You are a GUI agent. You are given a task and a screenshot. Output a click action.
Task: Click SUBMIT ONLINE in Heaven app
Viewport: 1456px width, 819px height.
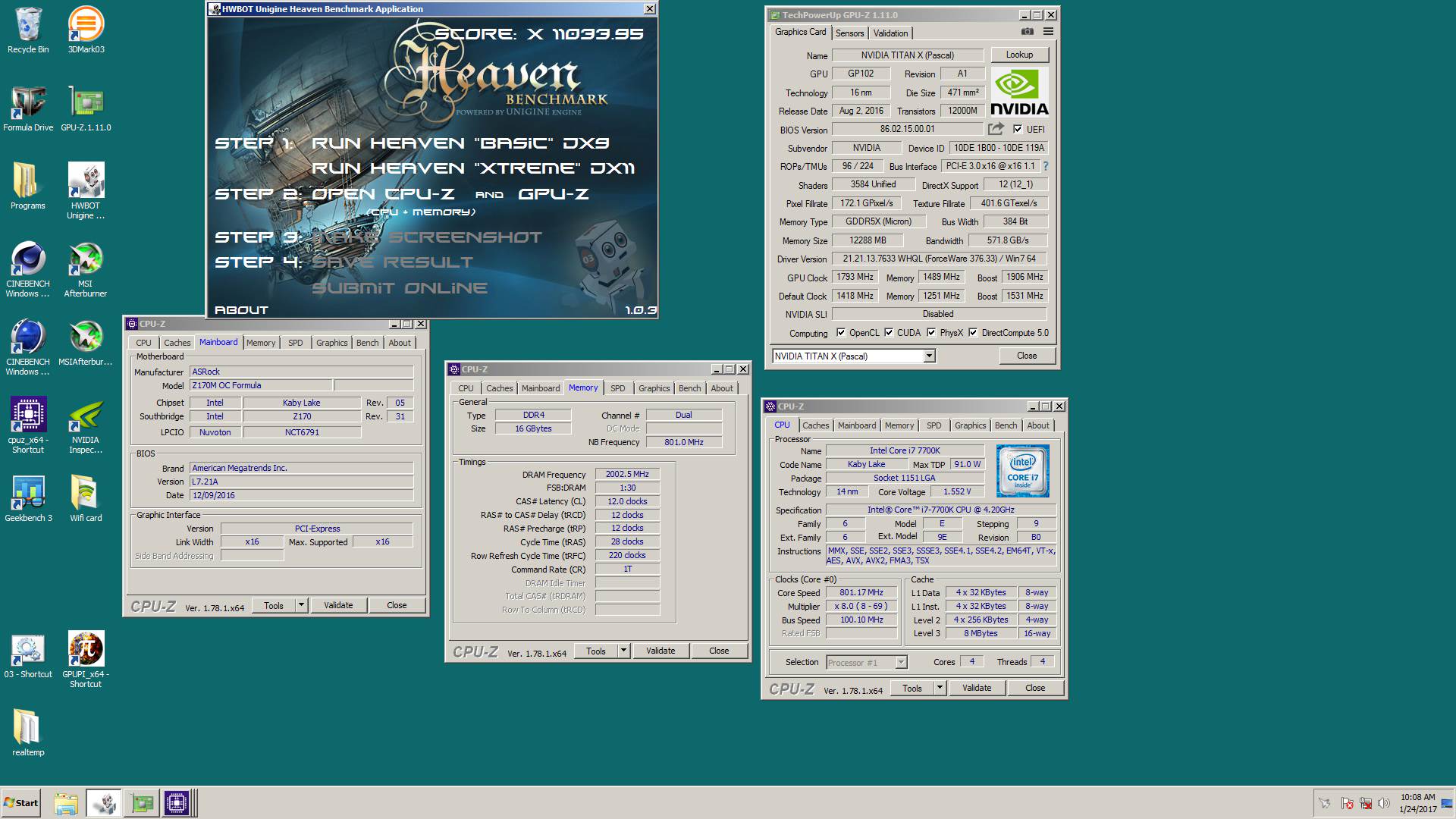click(400, 288)
